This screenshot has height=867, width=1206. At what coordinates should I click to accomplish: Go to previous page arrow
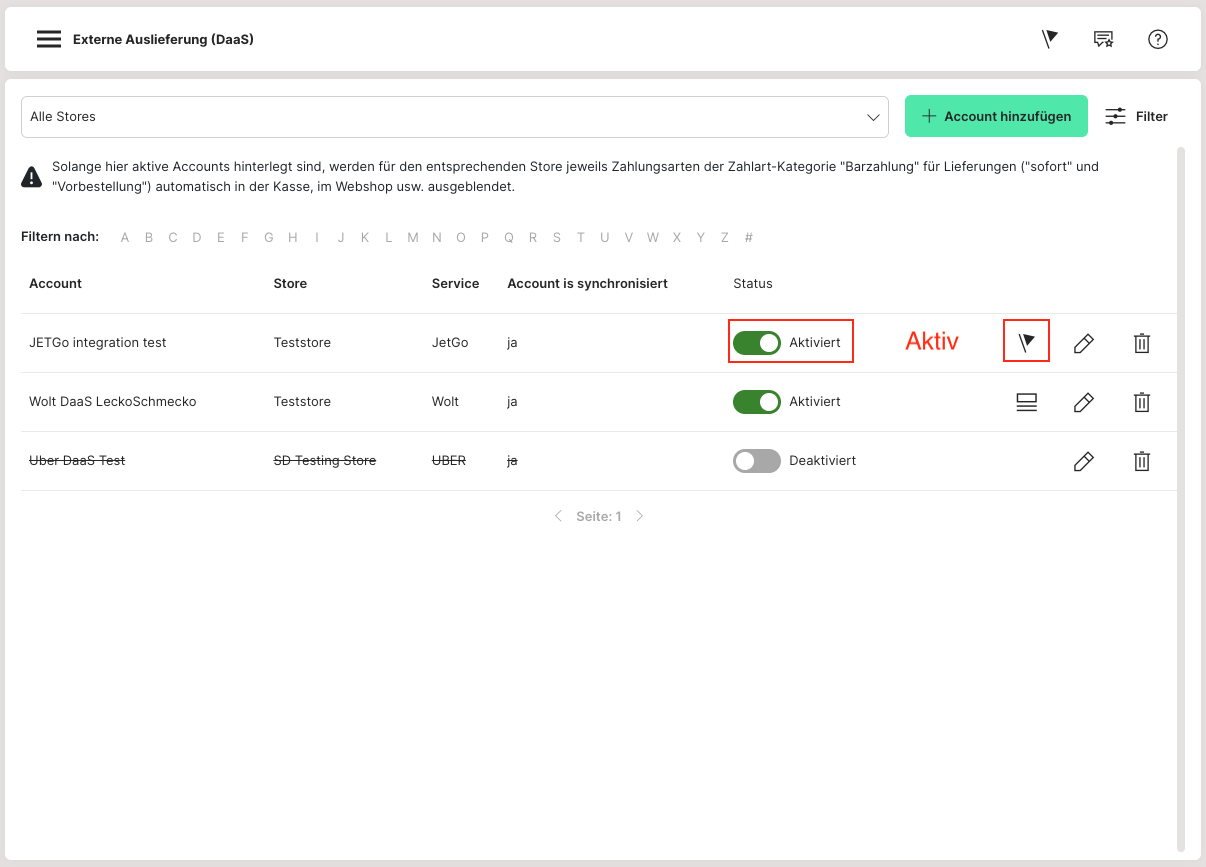point(558,517)
